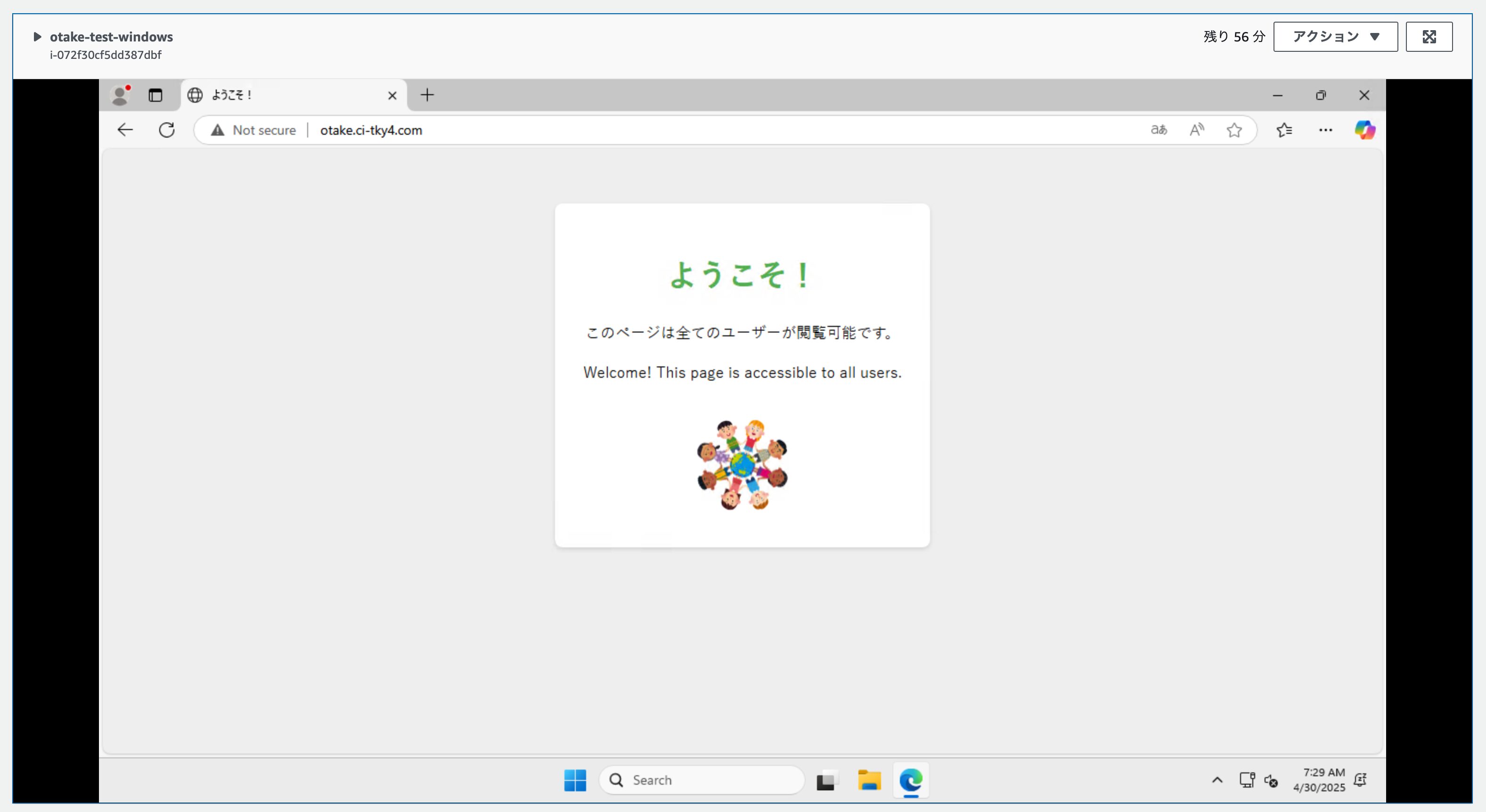The width and height of the screenshot is (1486, 812).
Task: Click the otake-test-windows instance name
Action: pos(111,37)
